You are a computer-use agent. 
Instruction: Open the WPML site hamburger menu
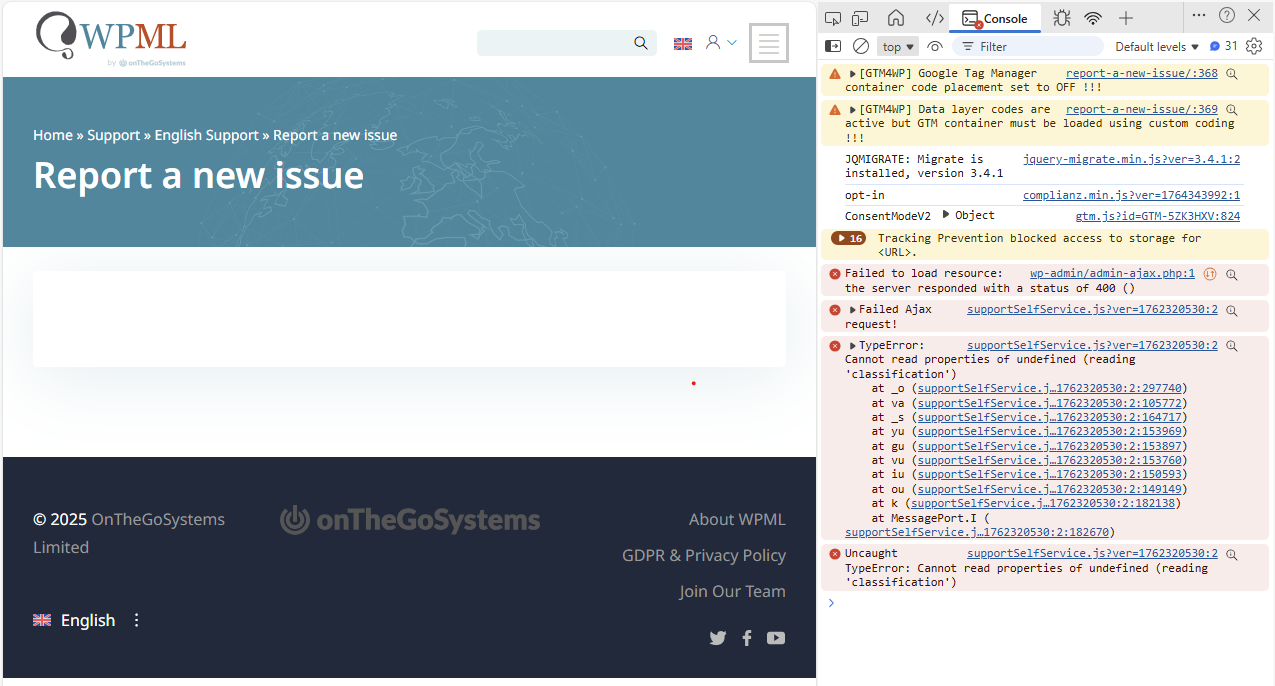[768, 43]
